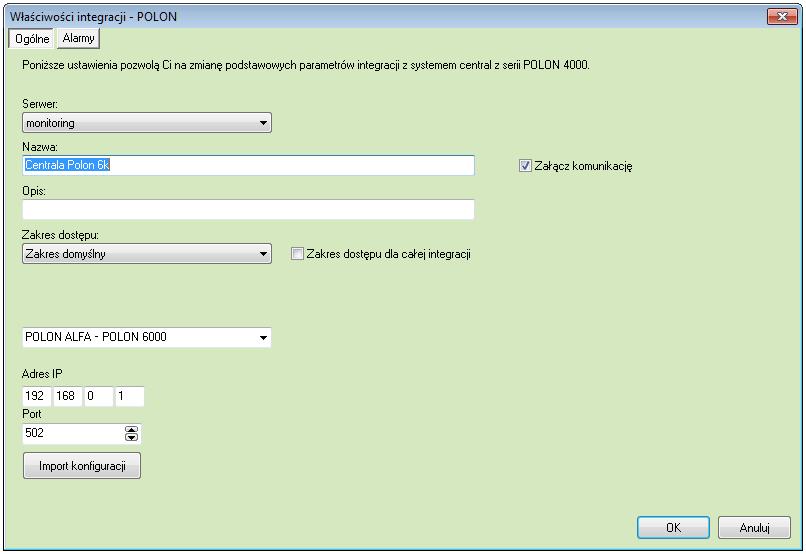Viewport: 806px width, 554px height.
Task: Click the Import konfiguracji button
Action: (x=82, y=466)
